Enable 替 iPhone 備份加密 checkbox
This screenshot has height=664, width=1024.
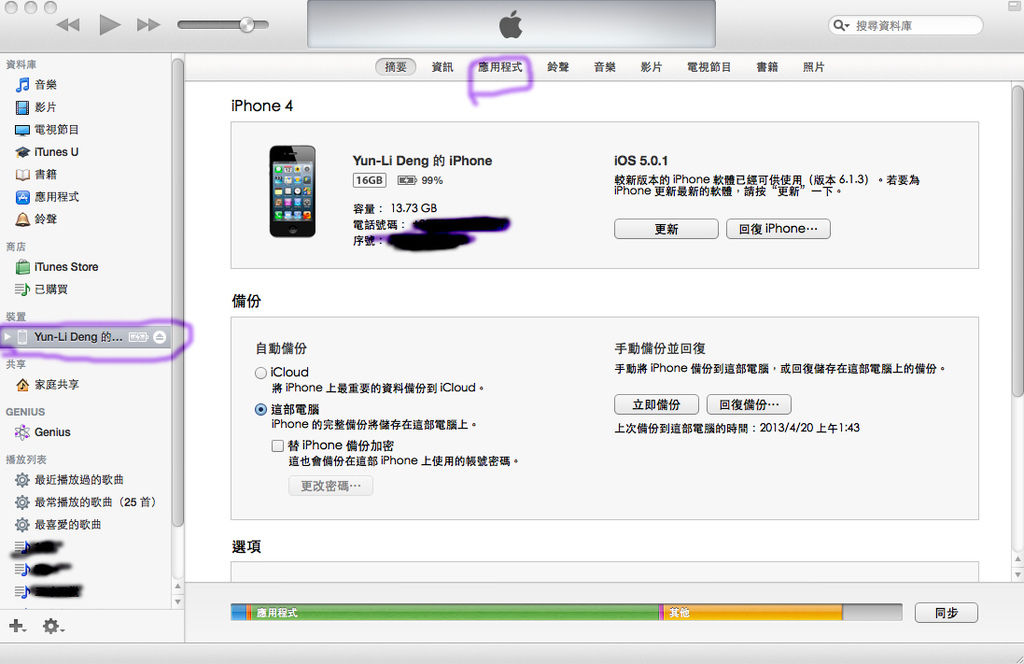pyautogui.click(x=278, y=446)
